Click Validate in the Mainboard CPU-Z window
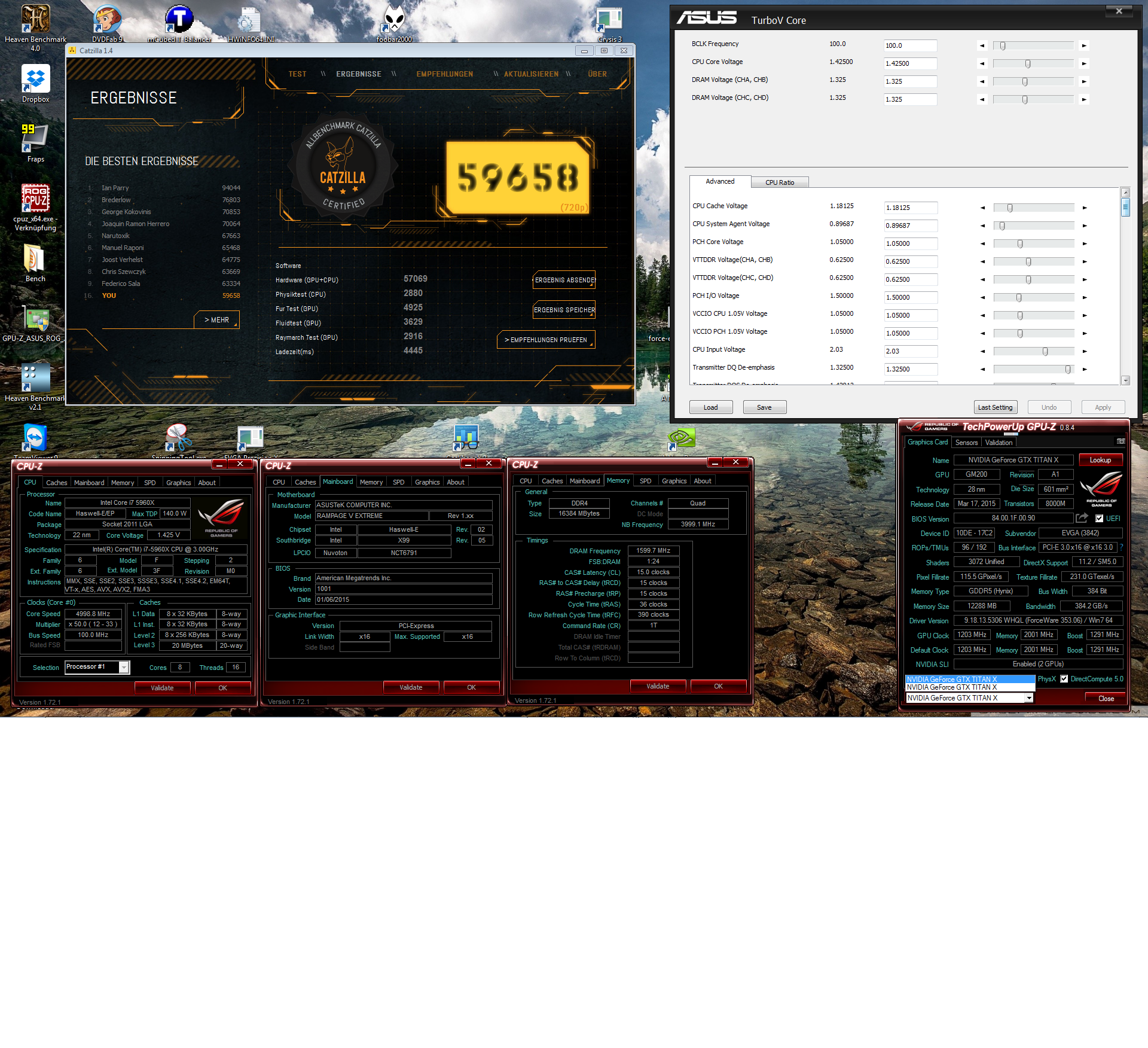 (x=411, y=687)
